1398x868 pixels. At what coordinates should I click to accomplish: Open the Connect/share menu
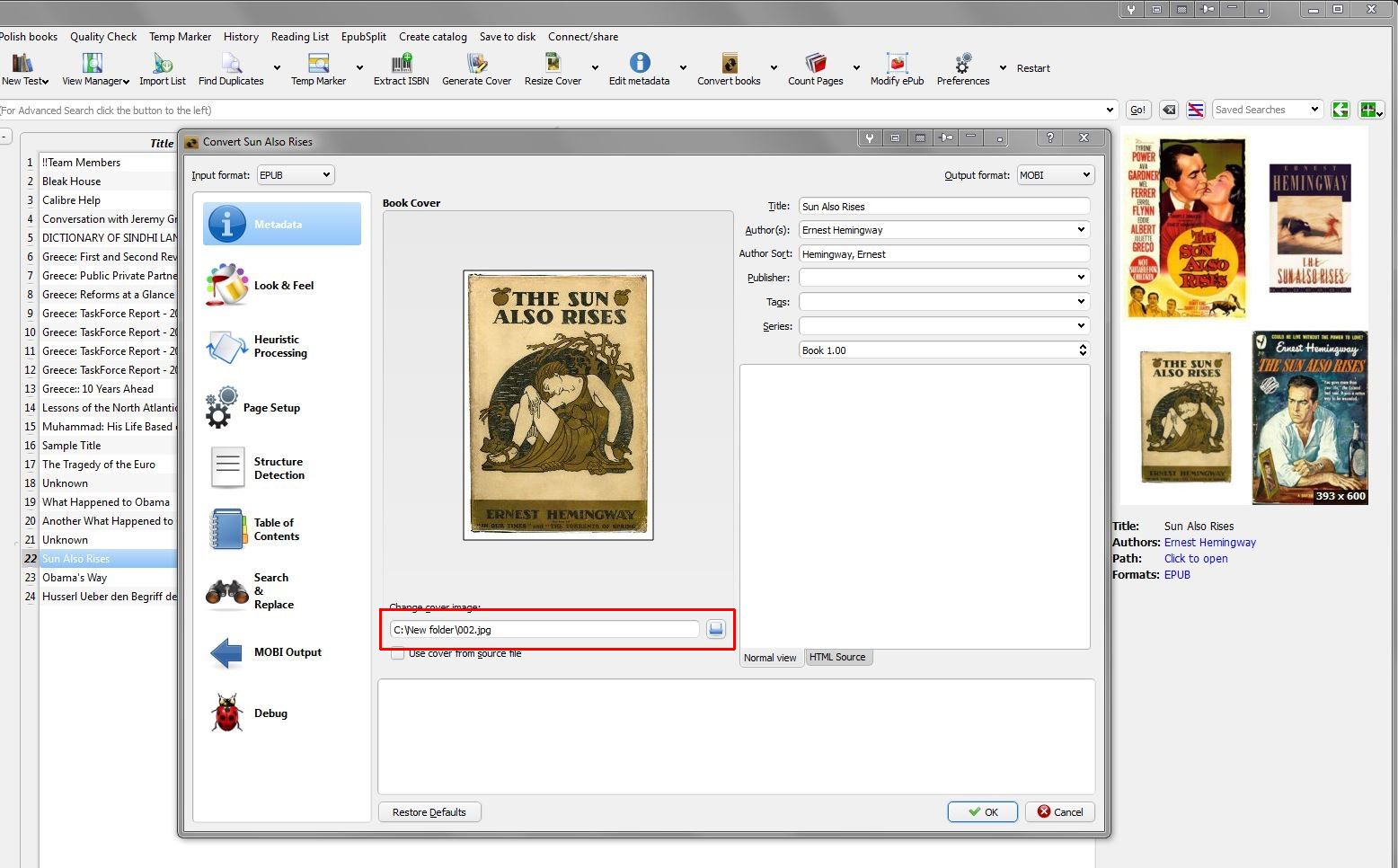(583, 37)
